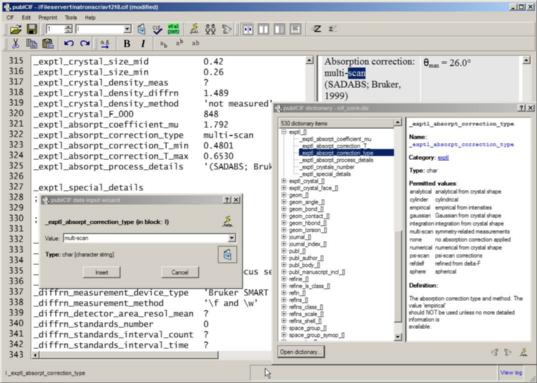The width and height of the screenshot is (537, 383).
Task: Open the CIF menu
Action: (x=10, y=17)
